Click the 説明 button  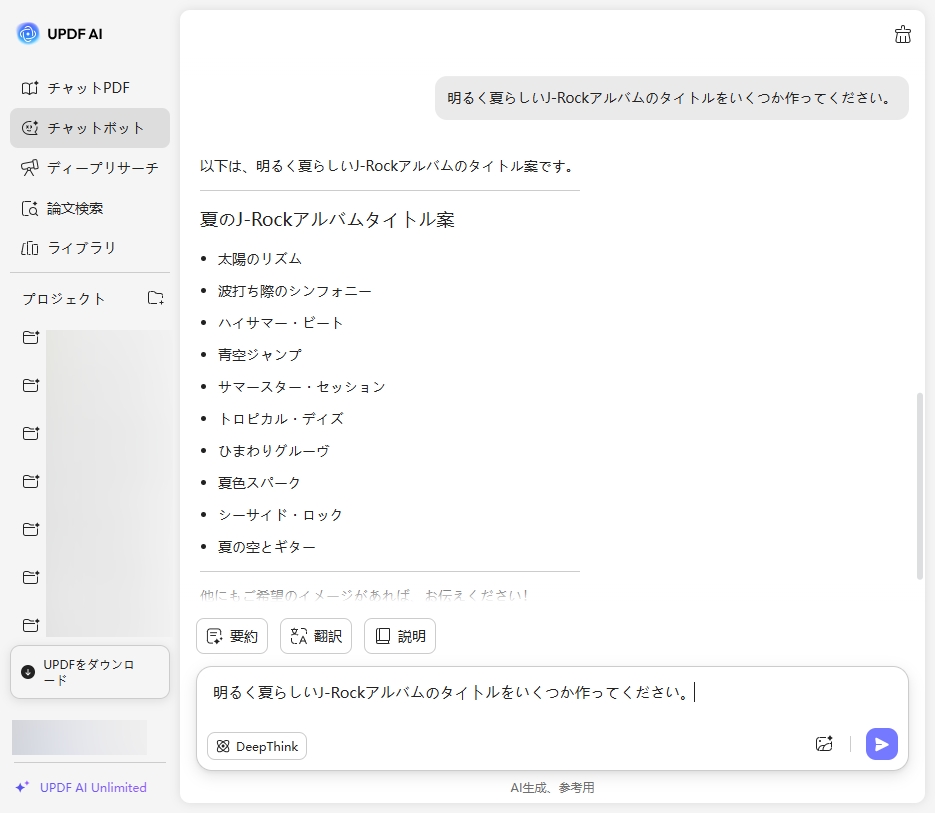click(400, 636)
